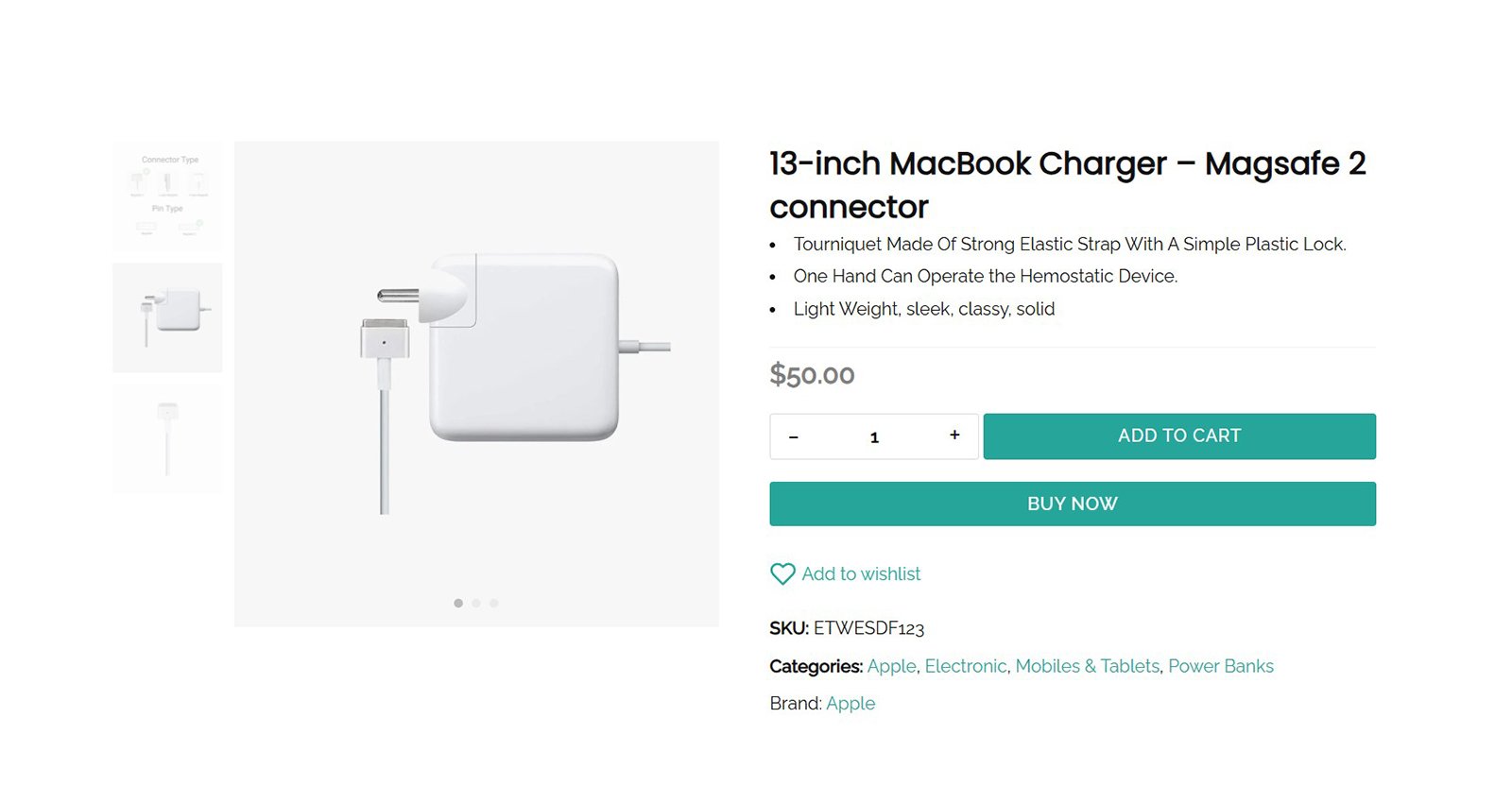Select the Magsafe cable tip thumbnail
The height and width of the screenshot is (803, 1512).
[x=168, y=438]
